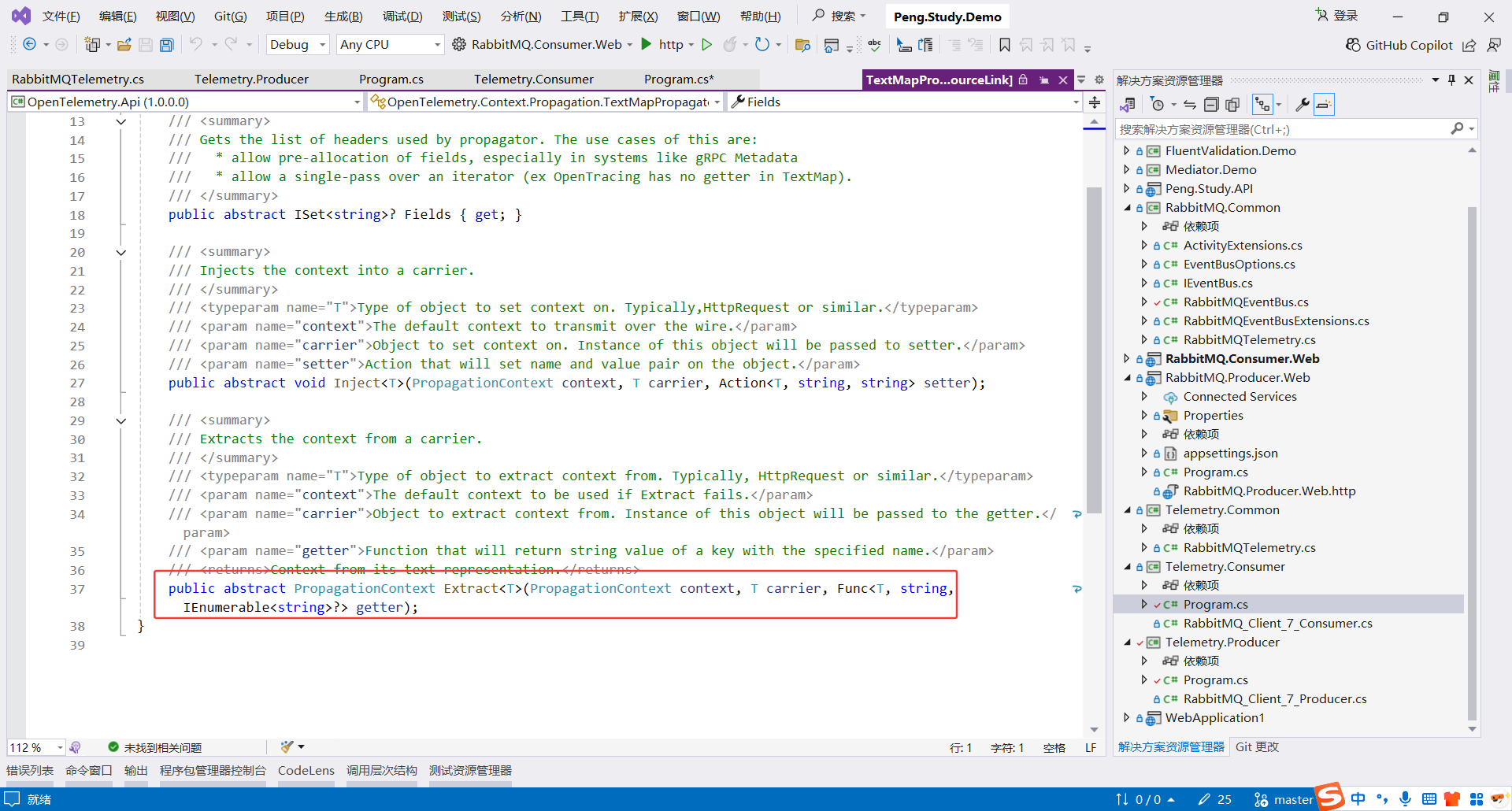The image size is (1512, 811).
Task: Select RabbitMQ_Client_7_Consumer.cs in Solution Explorer
Action: (x=1277, y=624)
